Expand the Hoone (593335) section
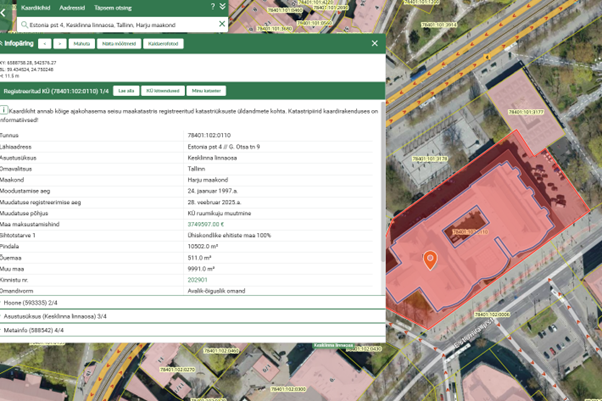 (x=30, y=303)
